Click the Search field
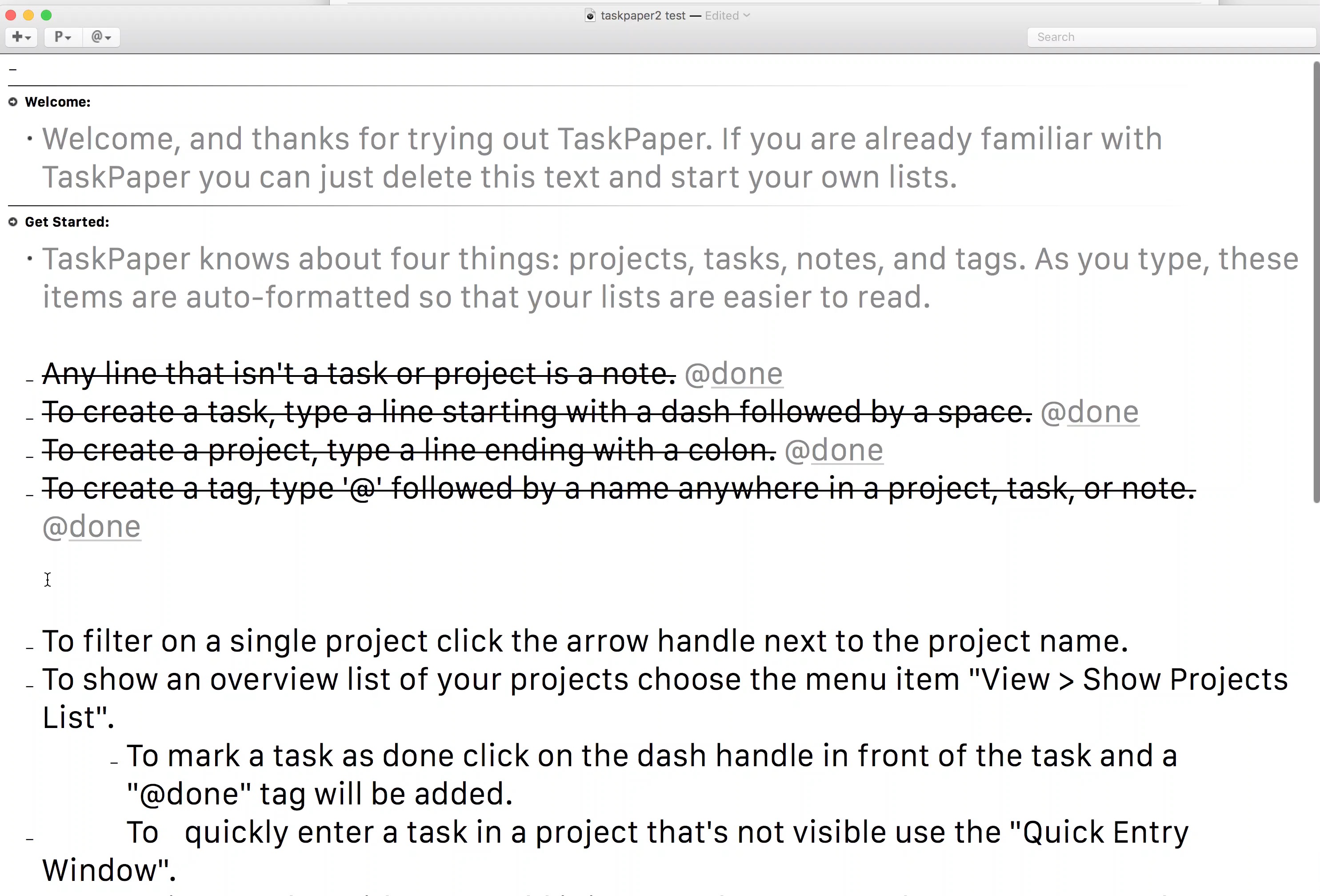 pyautogui.click(x=1171, y=37)
